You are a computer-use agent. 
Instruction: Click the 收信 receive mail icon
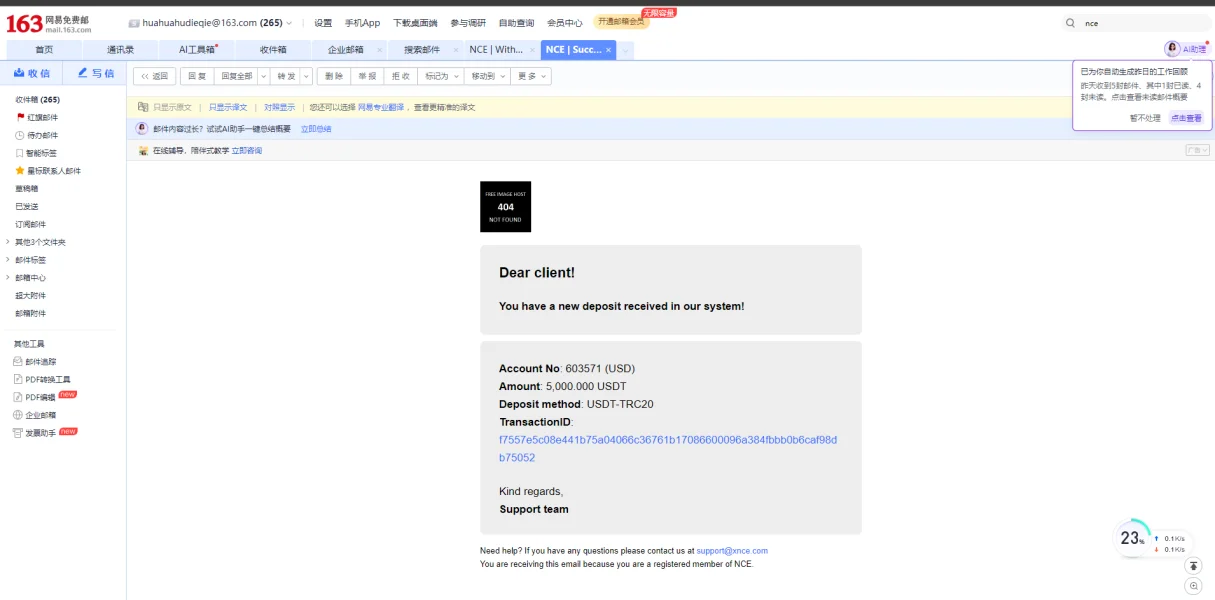[x=19, y=73]
